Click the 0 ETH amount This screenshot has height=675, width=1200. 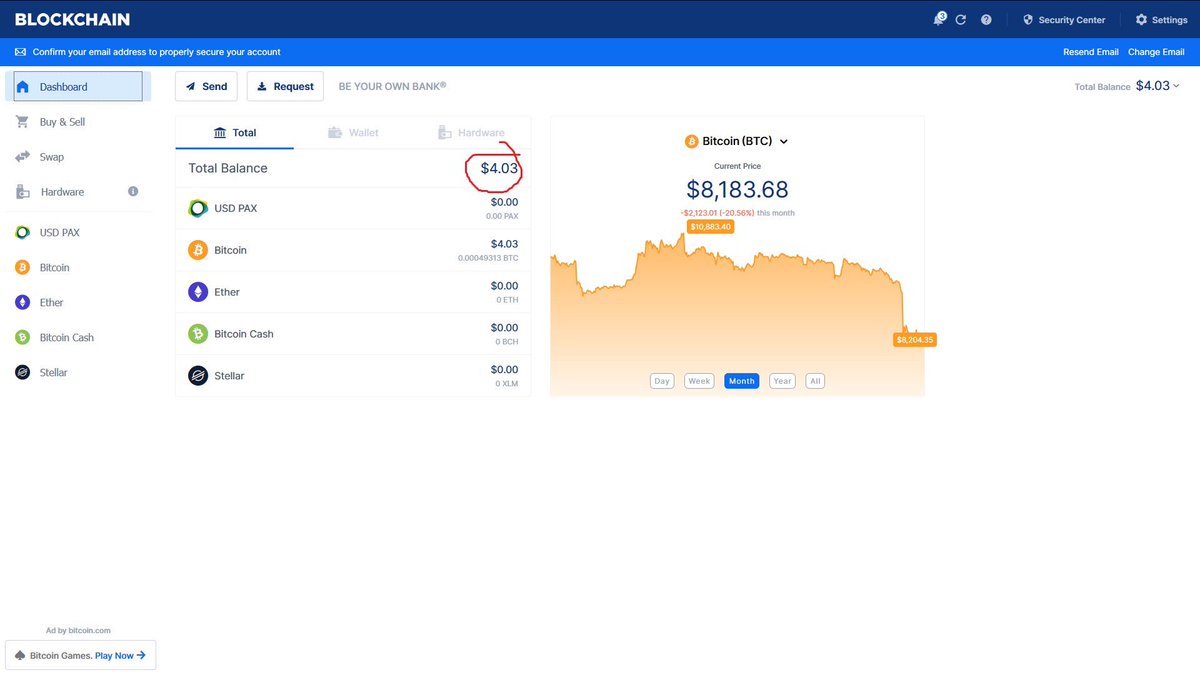pyautogui.click(x=507, y=300)
